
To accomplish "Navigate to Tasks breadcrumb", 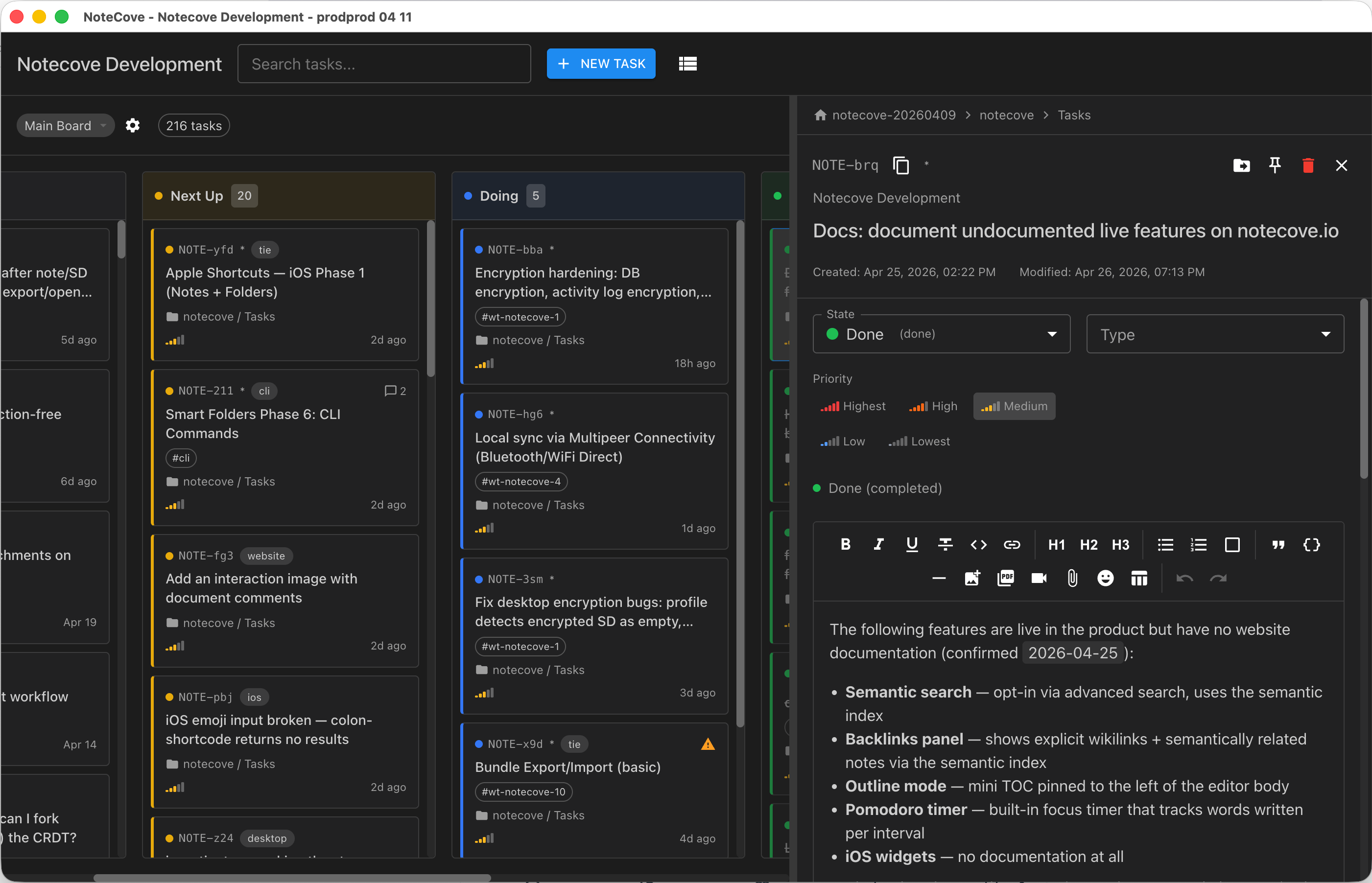I will click(x=1074, y=115).
